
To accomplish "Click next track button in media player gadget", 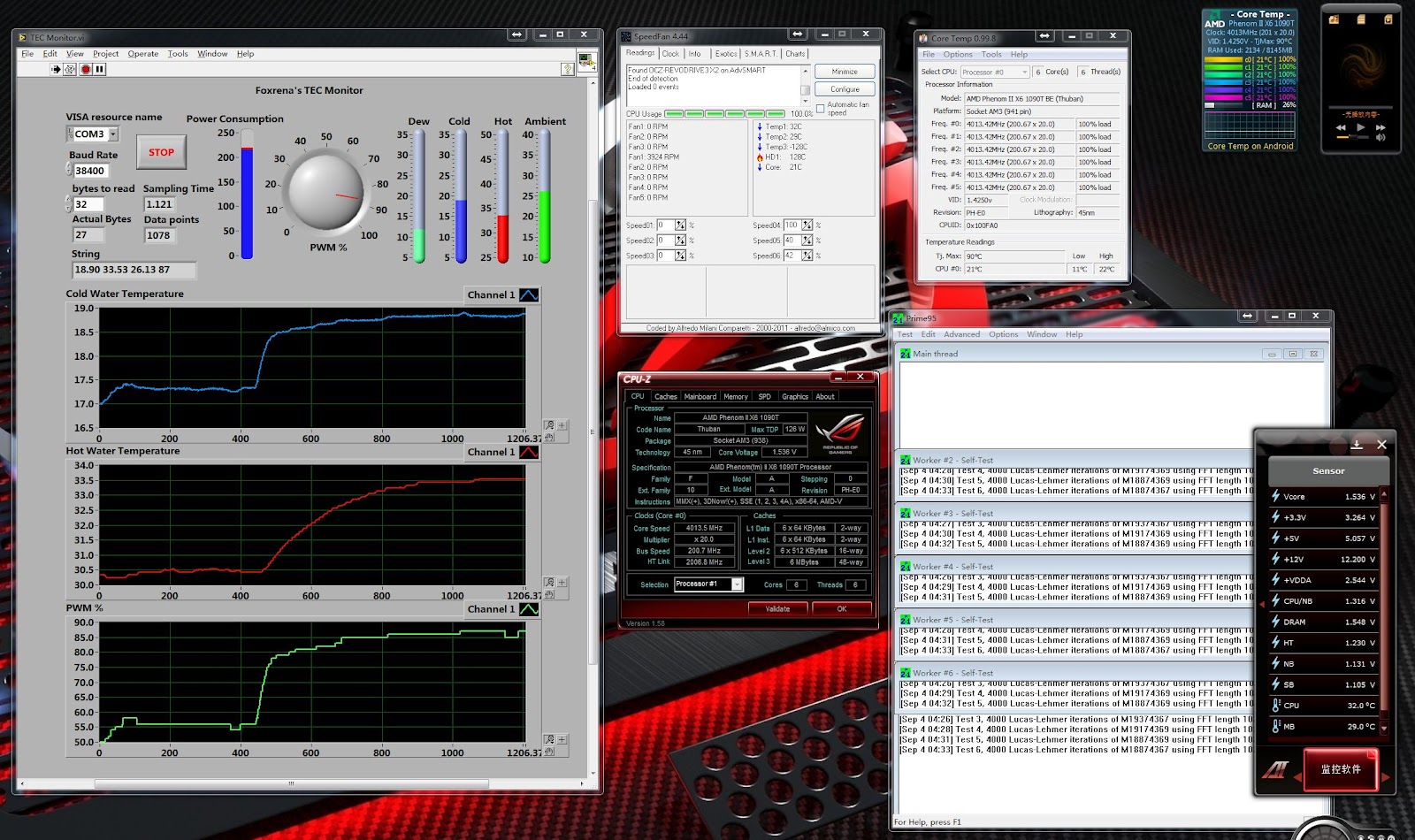I will 1380,127.
